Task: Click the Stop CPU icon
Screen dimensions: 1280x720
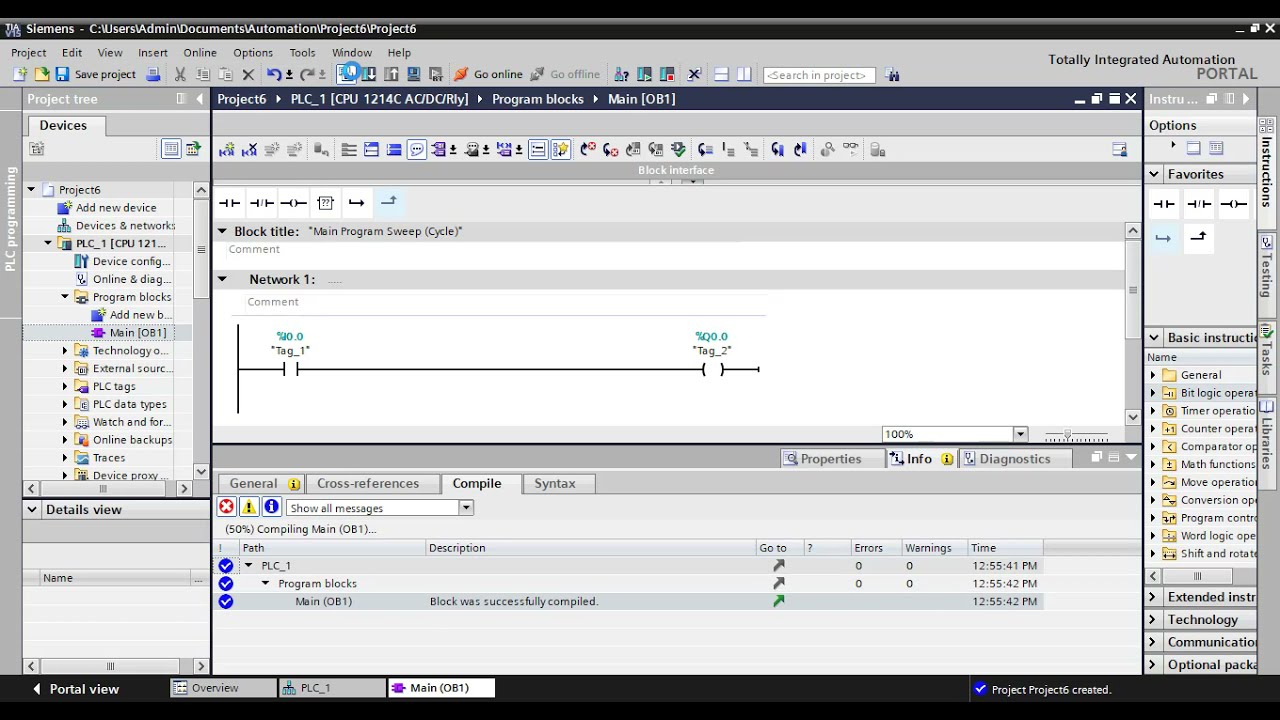Action: [668, 75]
